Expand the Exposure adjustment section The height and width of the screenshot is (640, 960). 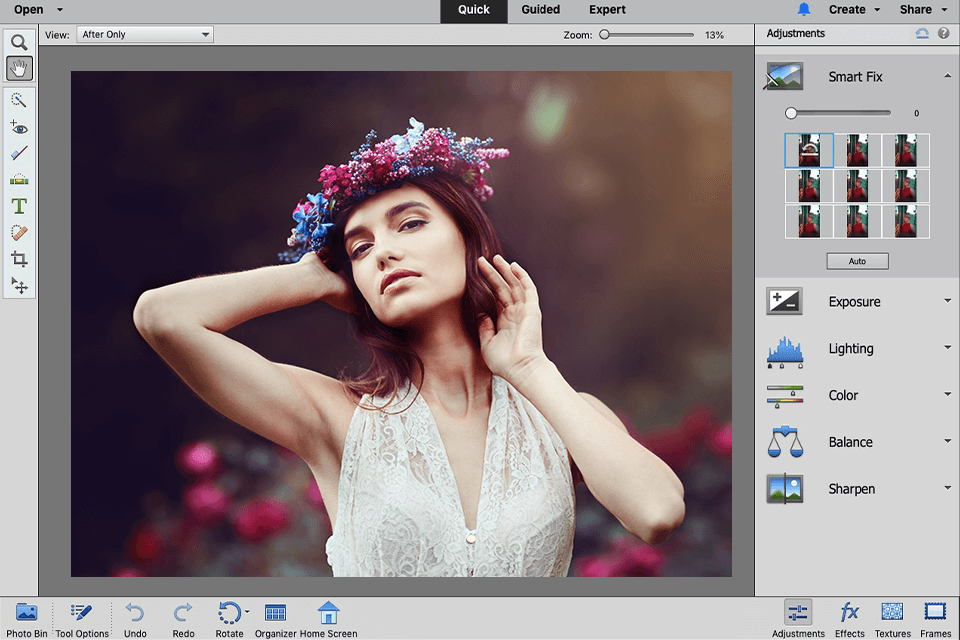coord(855,302)
